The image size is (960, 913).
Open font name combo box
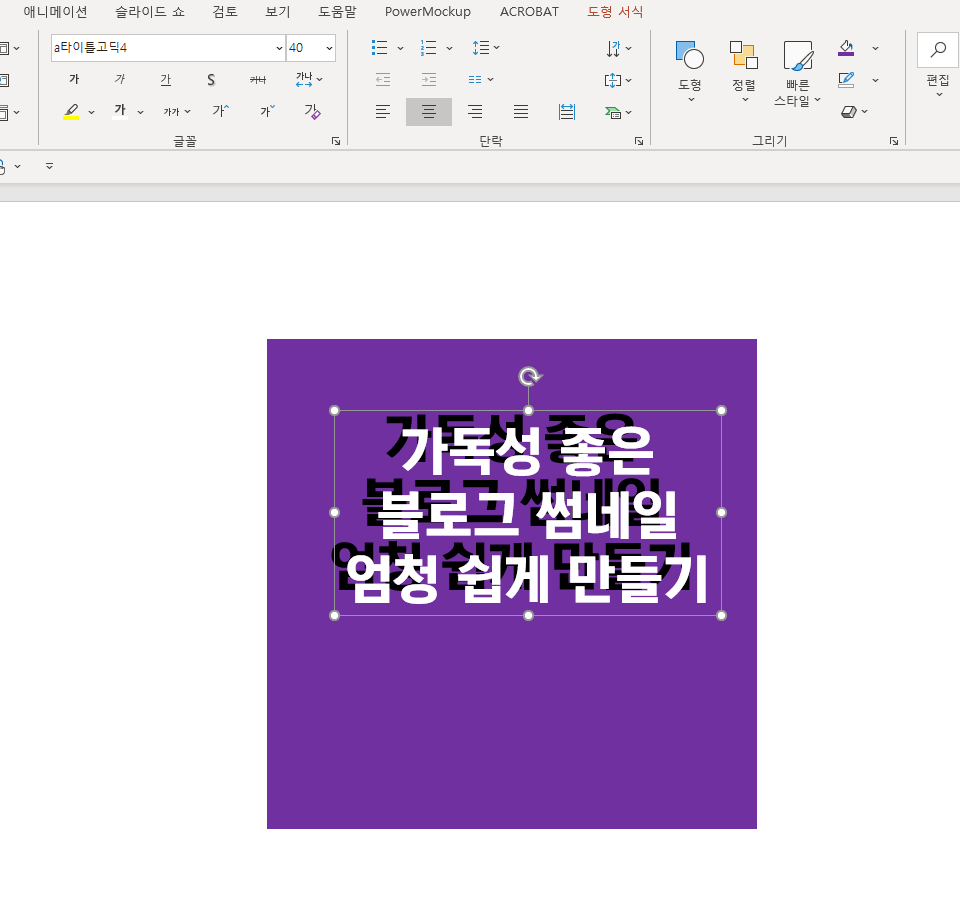[168, 48]
